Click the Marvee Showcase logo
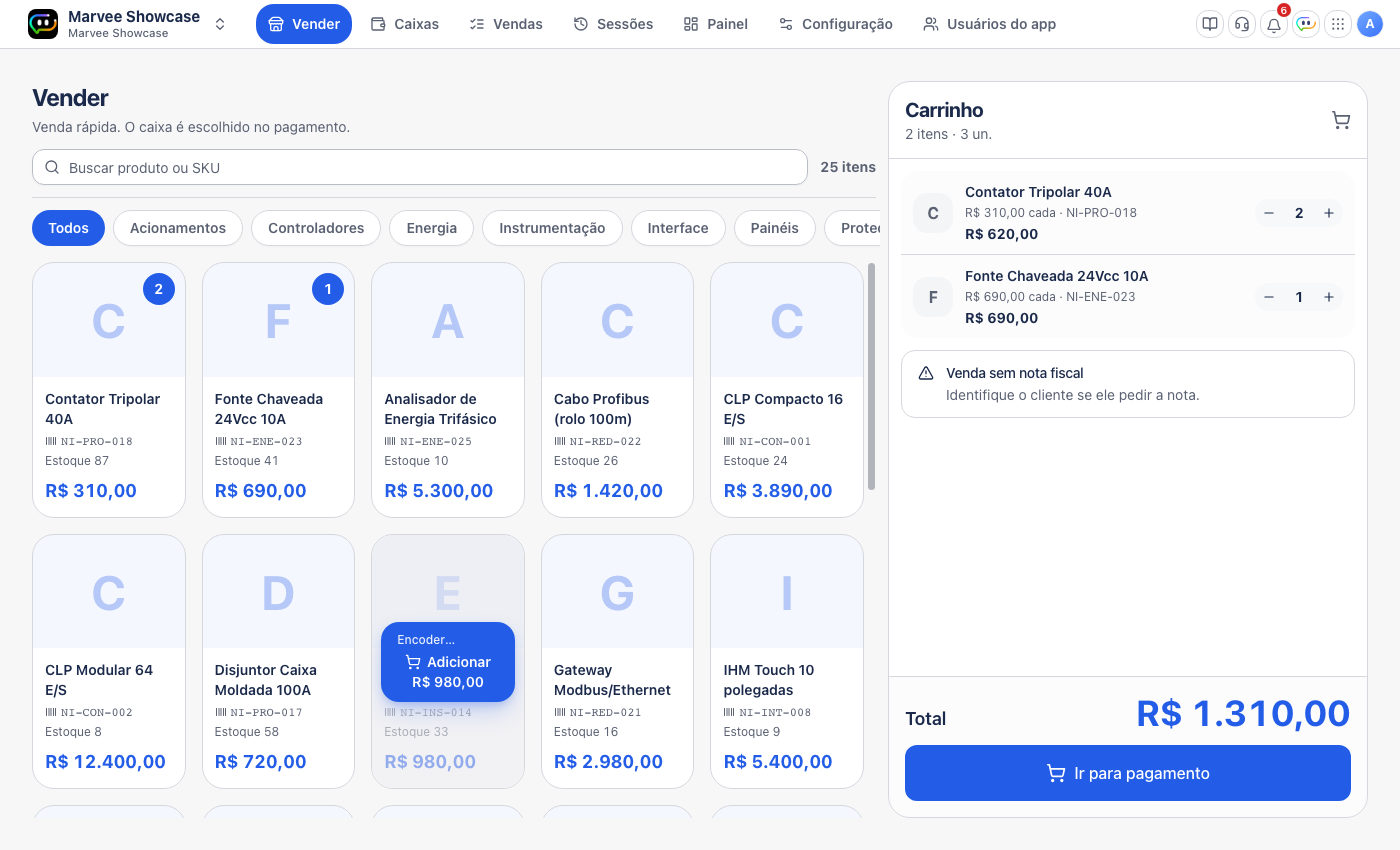Screen dimensions: 1400x850 43,24
